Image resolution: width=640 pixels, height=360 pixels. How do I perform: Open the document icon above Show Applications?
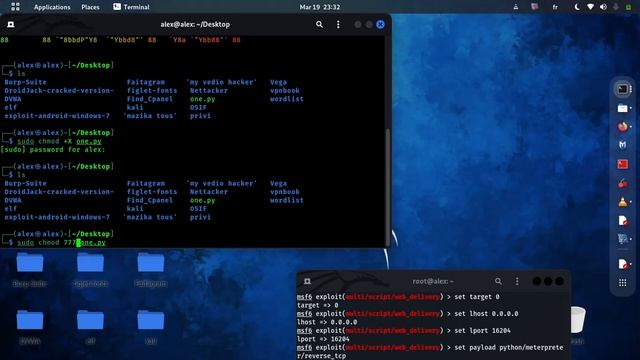point(622,264)
